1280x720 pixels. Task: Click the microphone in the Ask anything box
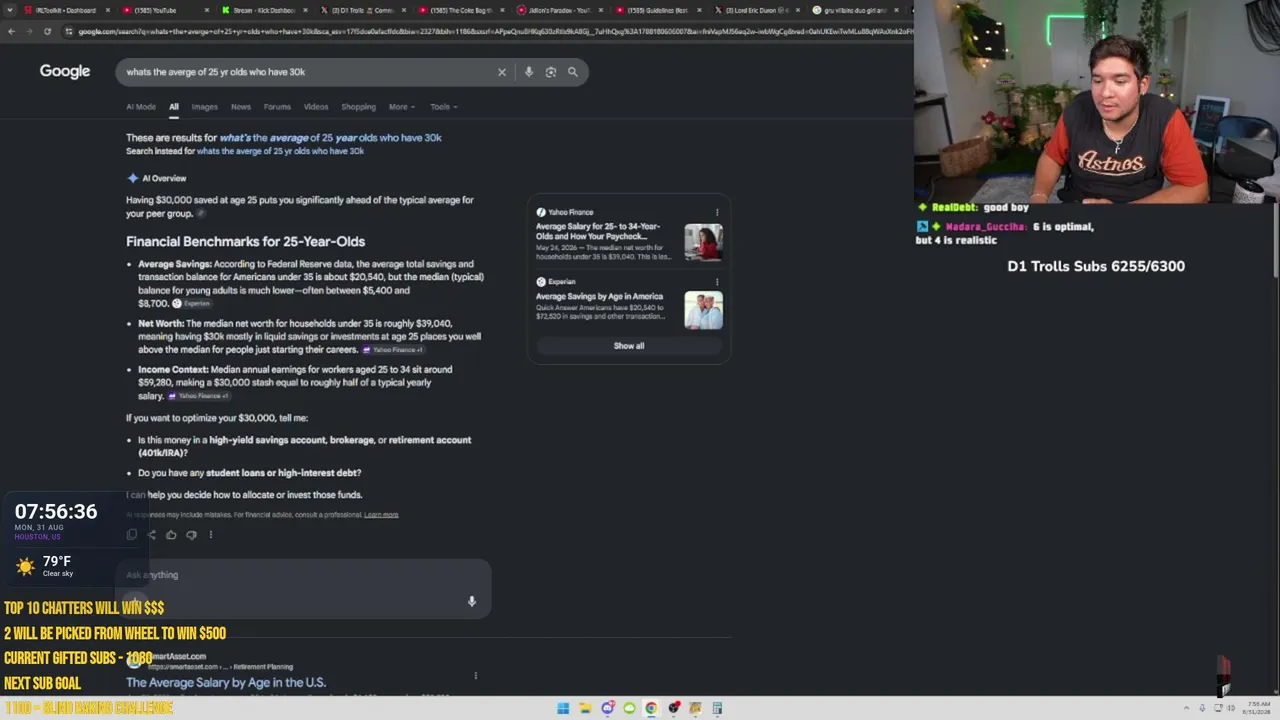(472, 601)
